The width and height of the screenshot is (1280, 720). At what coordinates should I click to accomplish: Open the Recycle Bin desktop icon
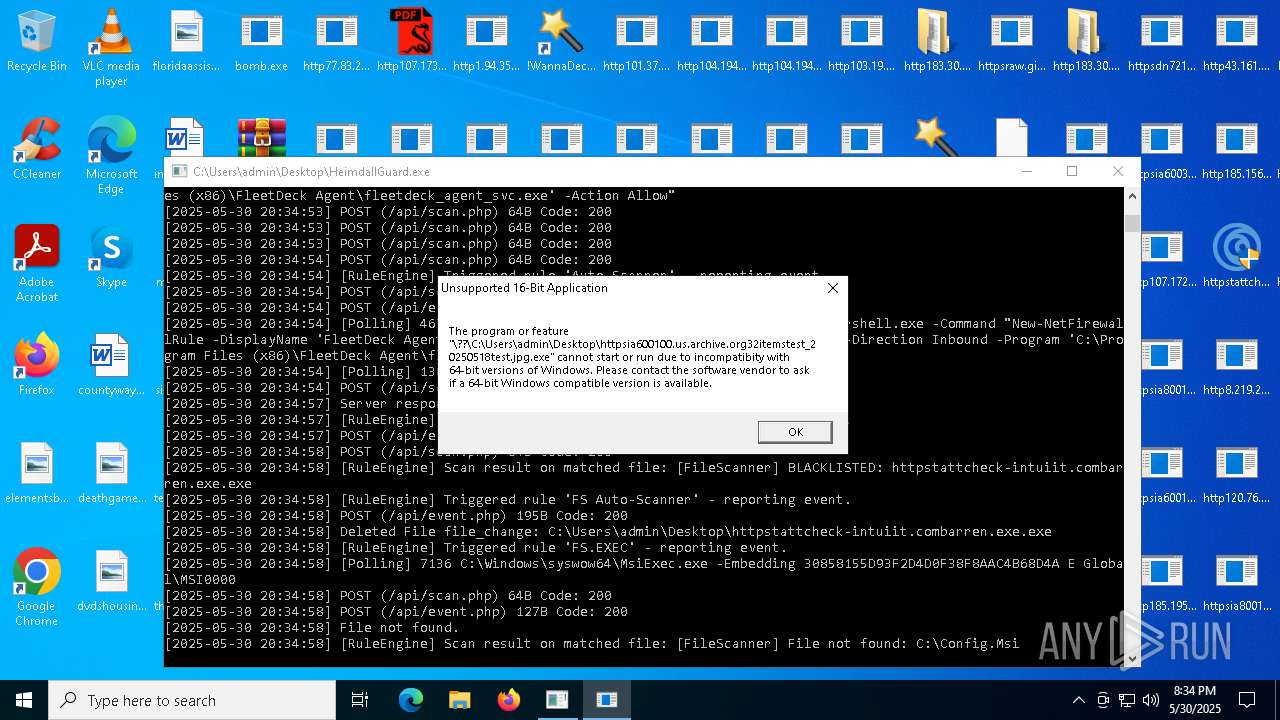coord(37,42)
